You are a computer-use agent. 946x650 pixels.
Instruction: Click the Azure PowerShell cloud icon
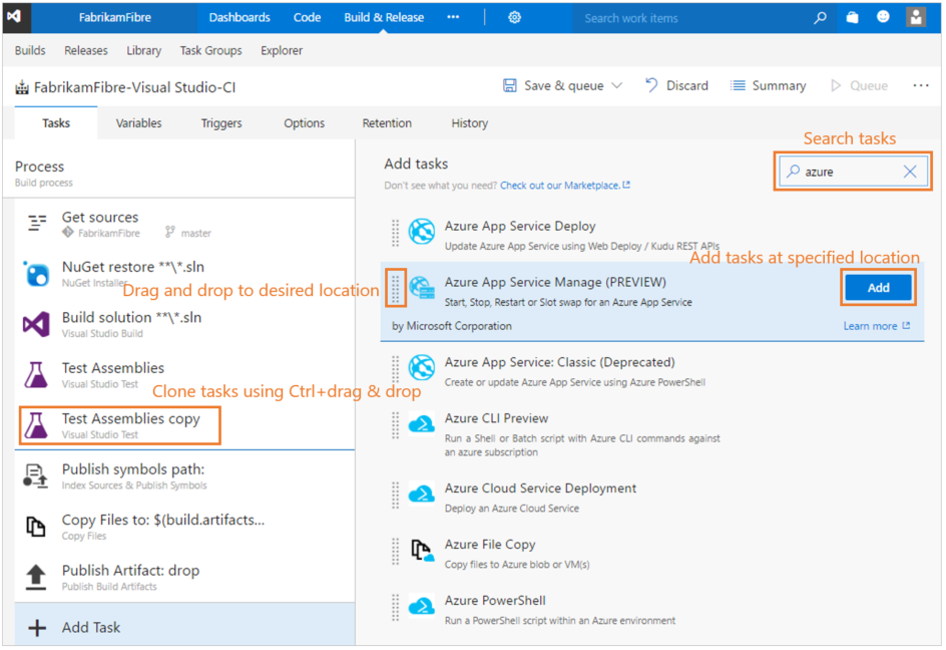(422, 606)
